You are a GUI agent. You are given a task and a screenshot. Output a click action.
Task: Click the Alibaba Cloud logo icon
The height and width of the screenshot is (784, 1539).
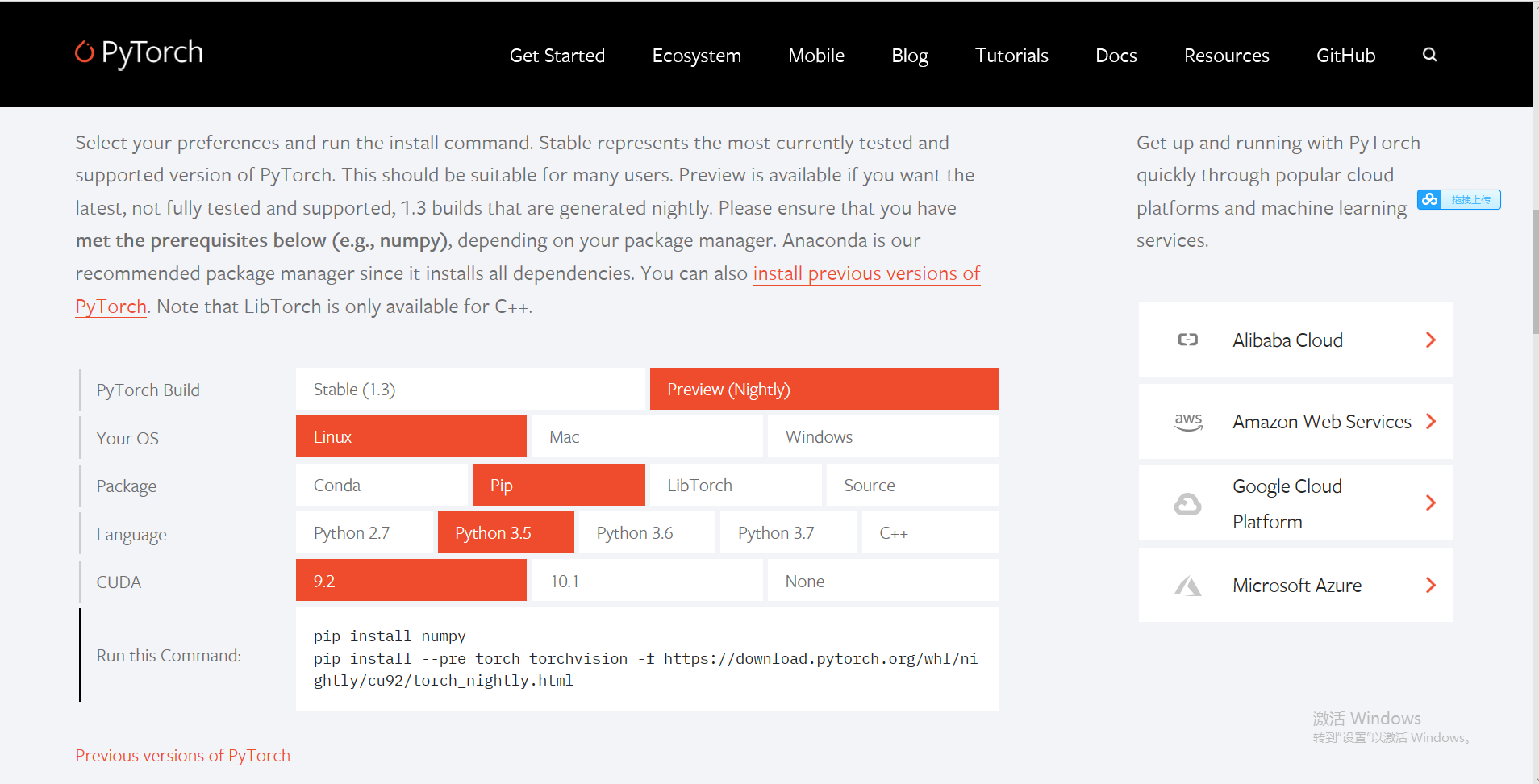[1187, 340]
